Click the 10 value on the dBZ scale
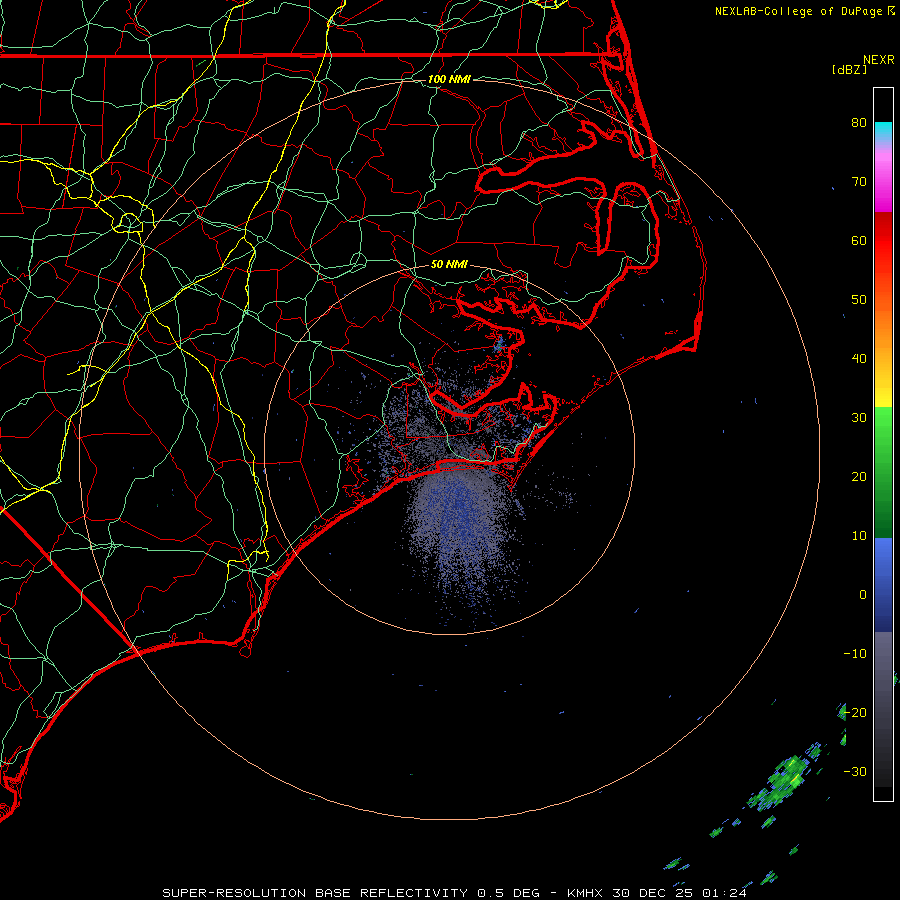The image size is (900, 900). tap(859, 536)
